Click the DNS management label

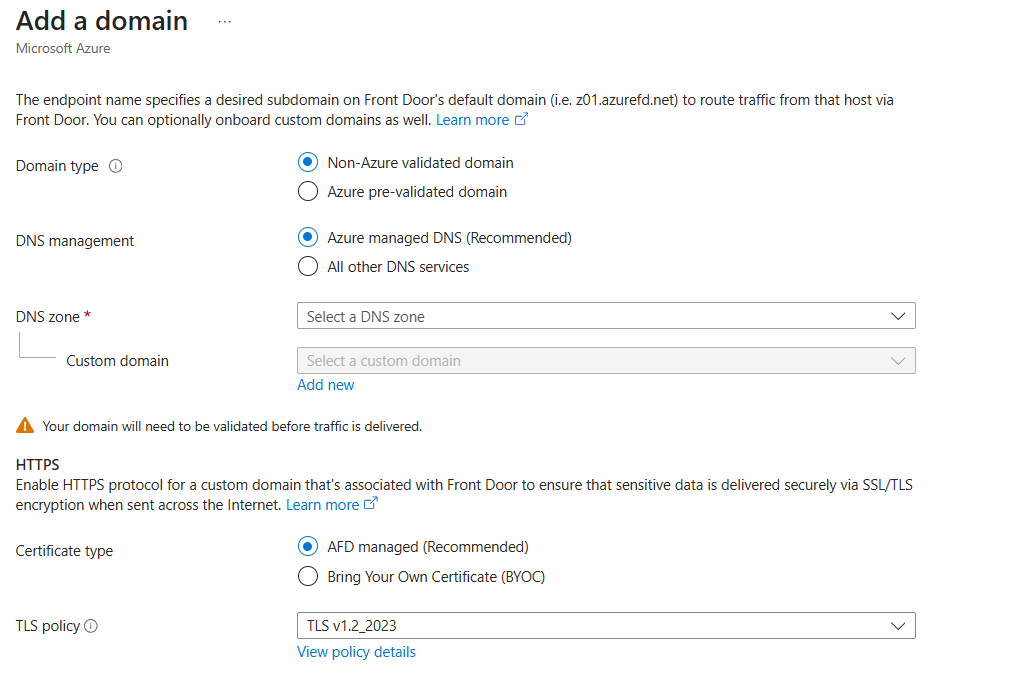[74, 241]
